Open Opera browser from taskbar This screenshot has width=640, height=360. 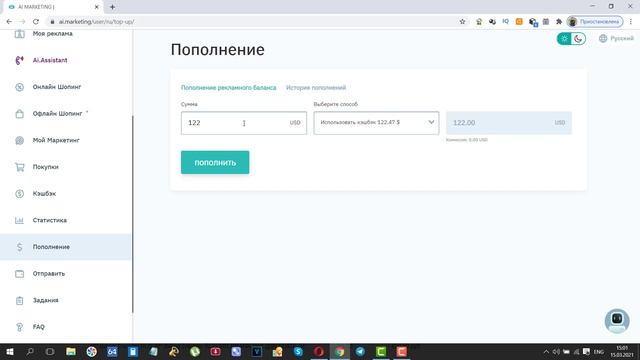pos(319,351)
